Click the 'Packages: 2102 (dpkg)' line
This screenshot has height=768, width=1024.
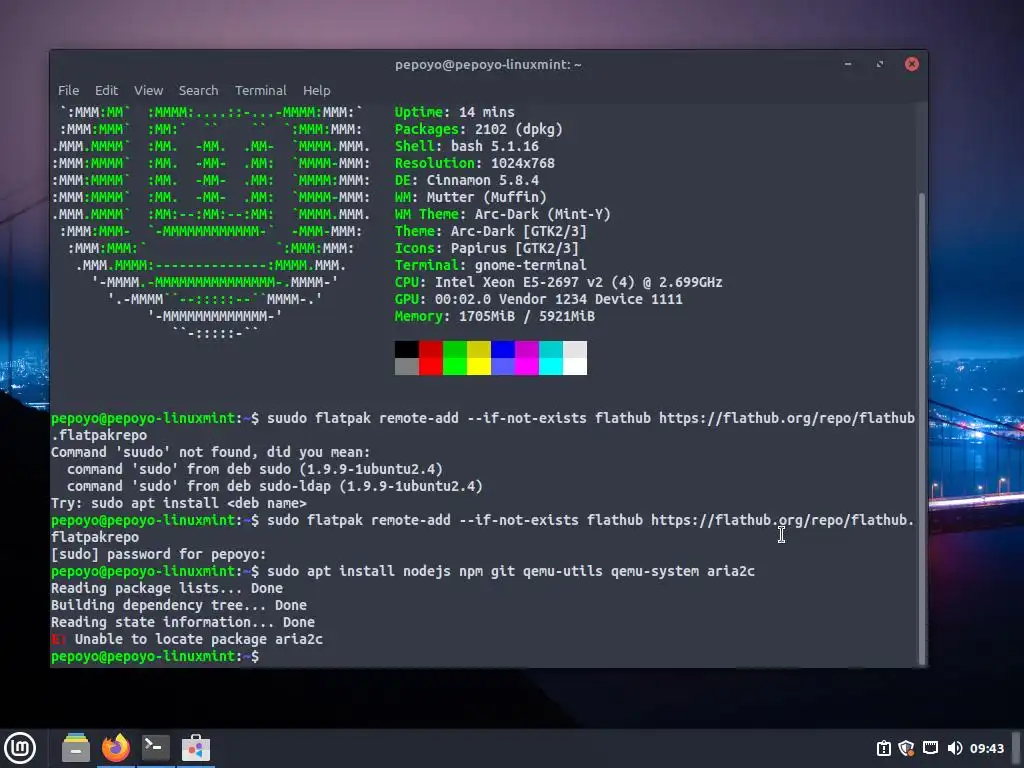click(479, 129)
